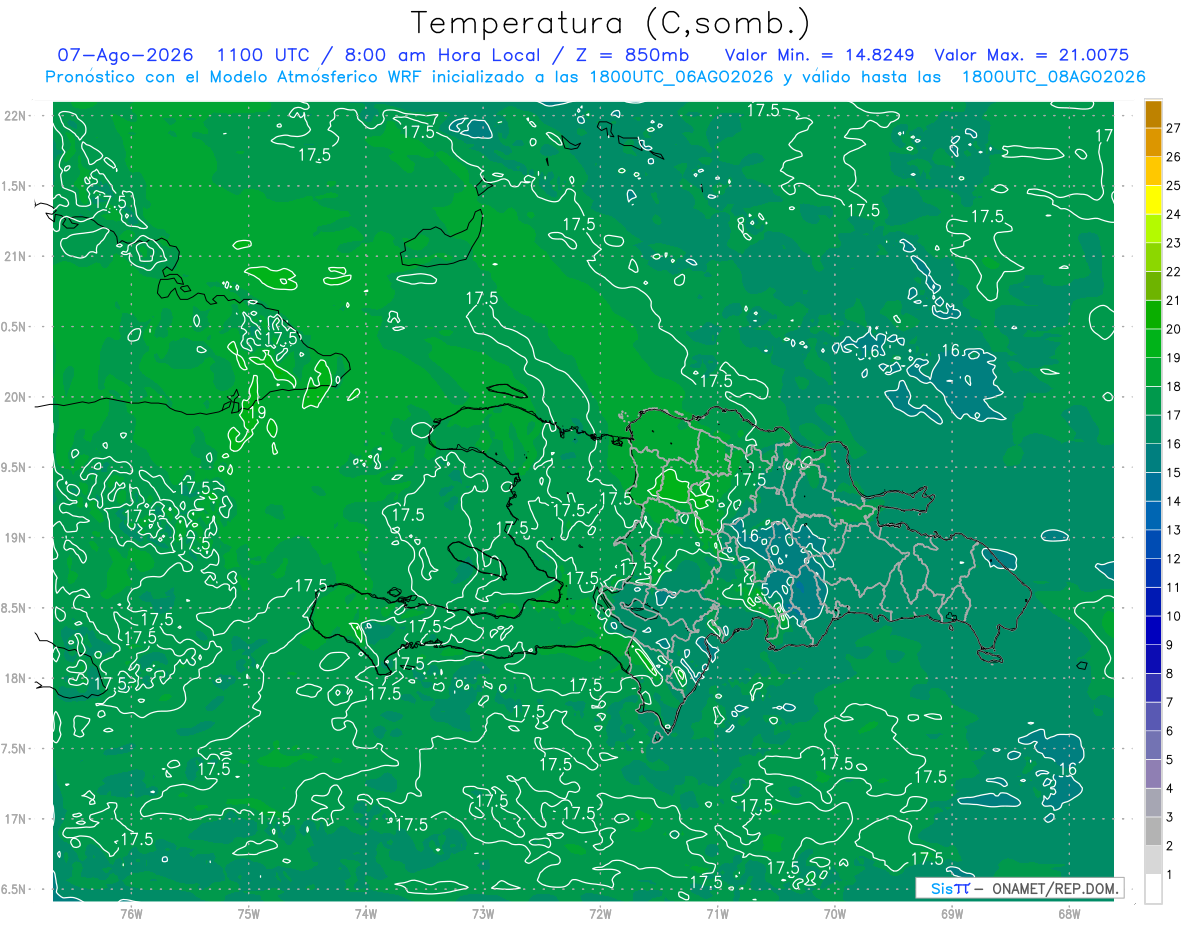1200x927 pixels.
Task: Click the '75W' longitude label
Action: coord(249,913)
